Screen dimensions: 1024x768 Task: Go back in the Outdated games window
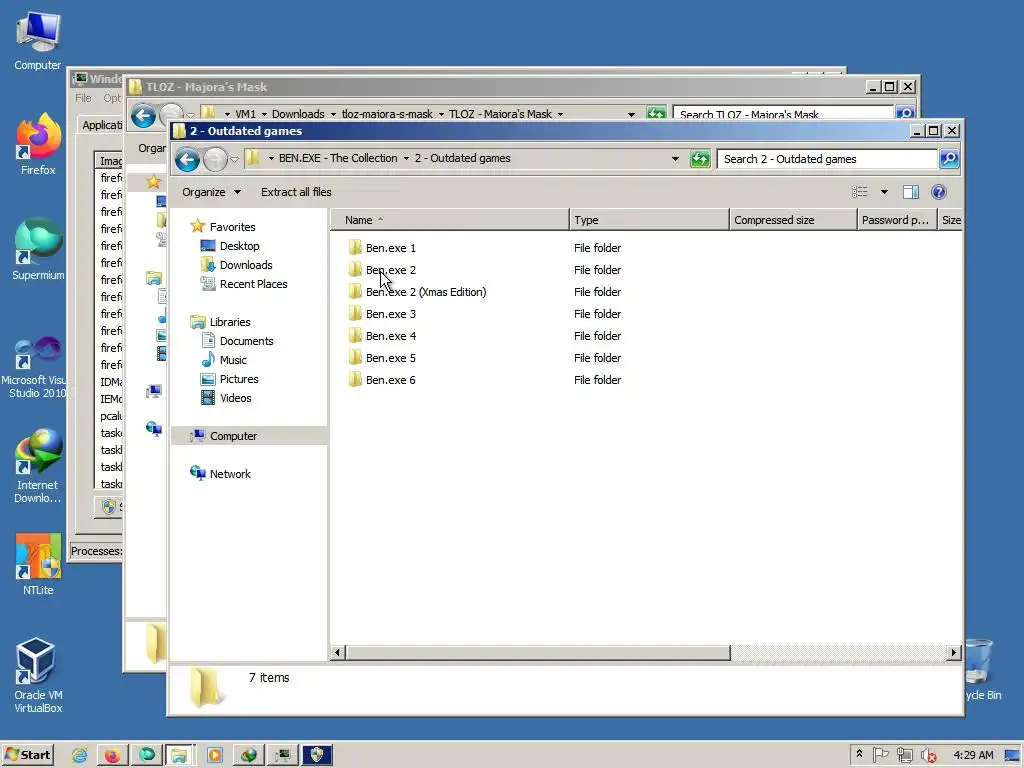(x=187, y=159)
